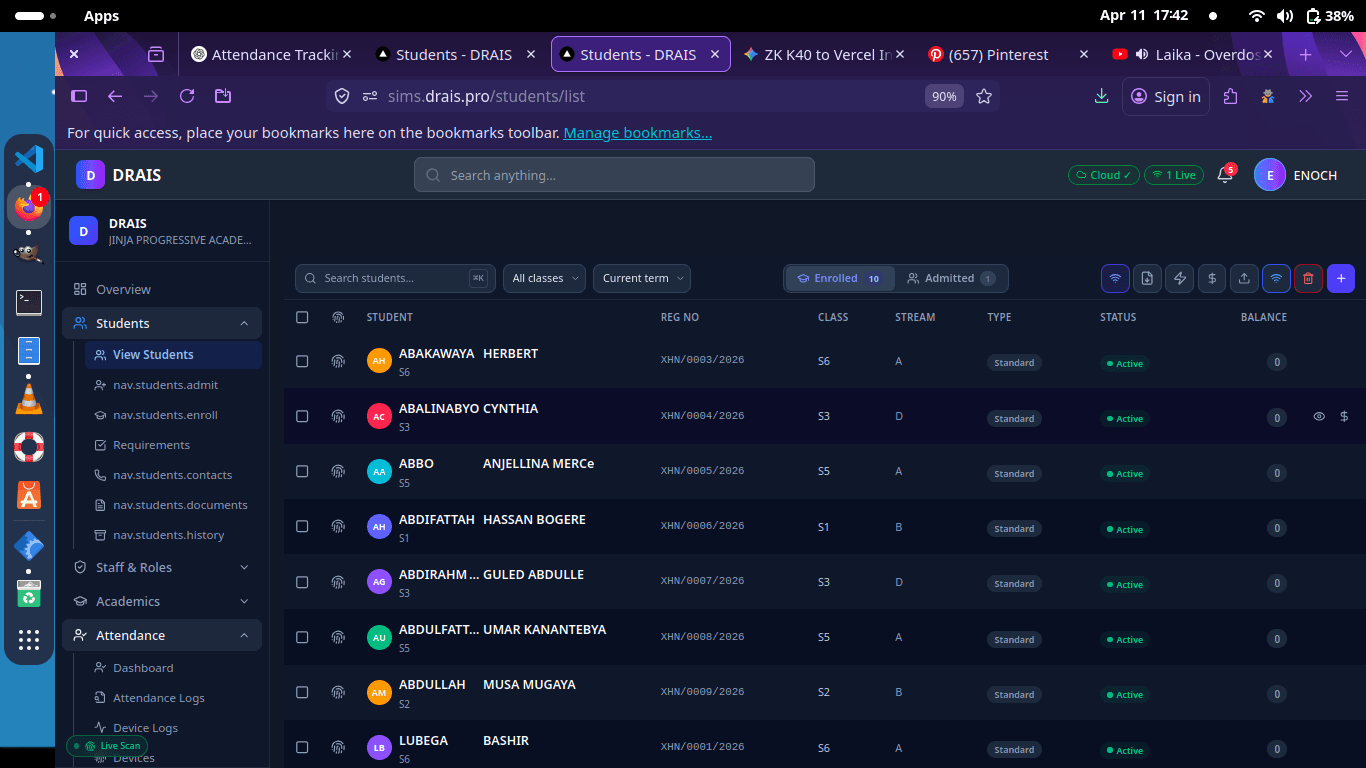This screenshot has height=768, width=1366.
Task: Click the lightning bolt toolbar icon
Action: [x=1180, y=278]
